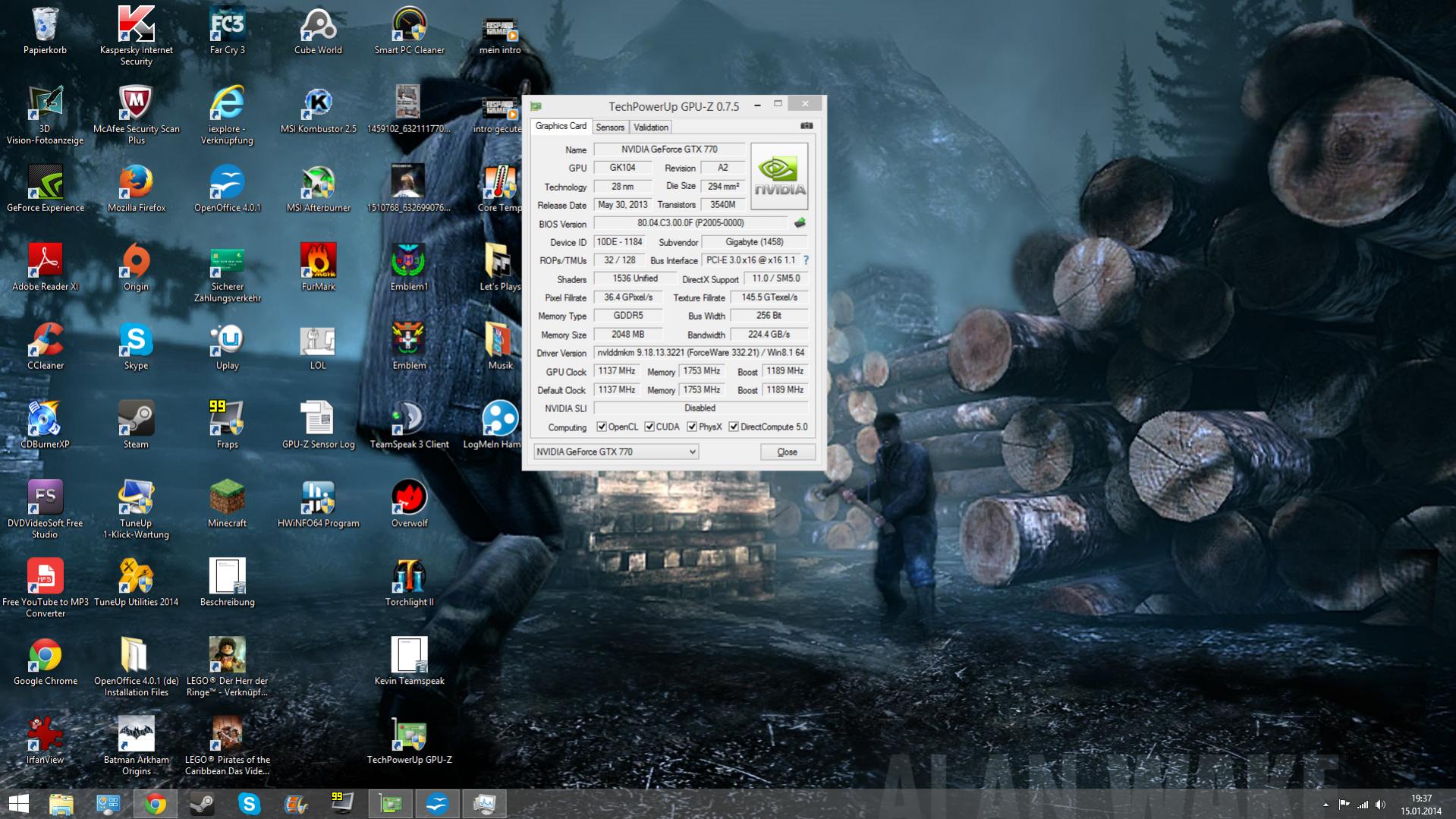
Task: Open Steam from the taskbar
Action: pos(202,804)
